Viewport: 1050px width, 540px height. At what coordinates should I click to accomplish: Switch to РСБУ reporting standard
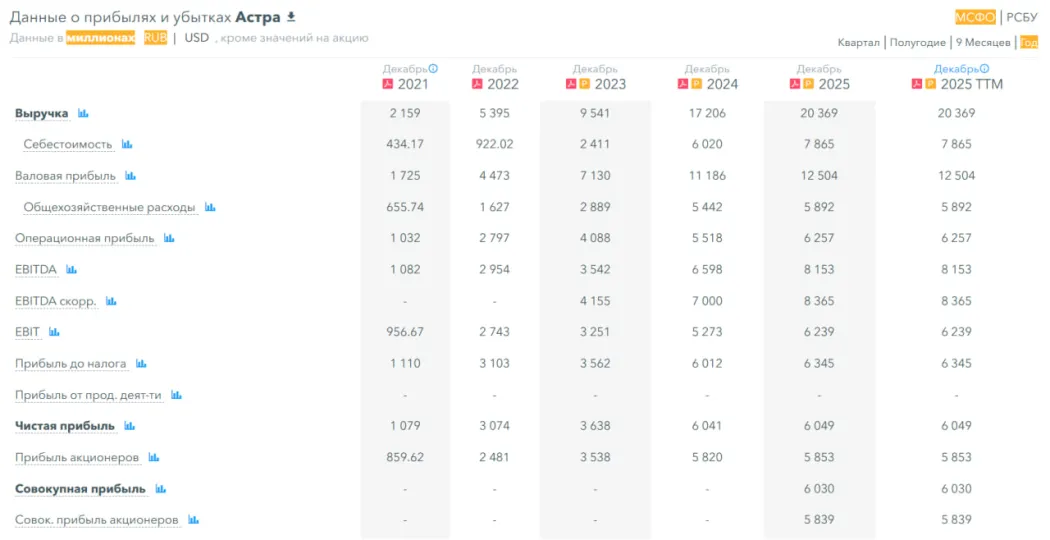click(x=1022, y=17)
